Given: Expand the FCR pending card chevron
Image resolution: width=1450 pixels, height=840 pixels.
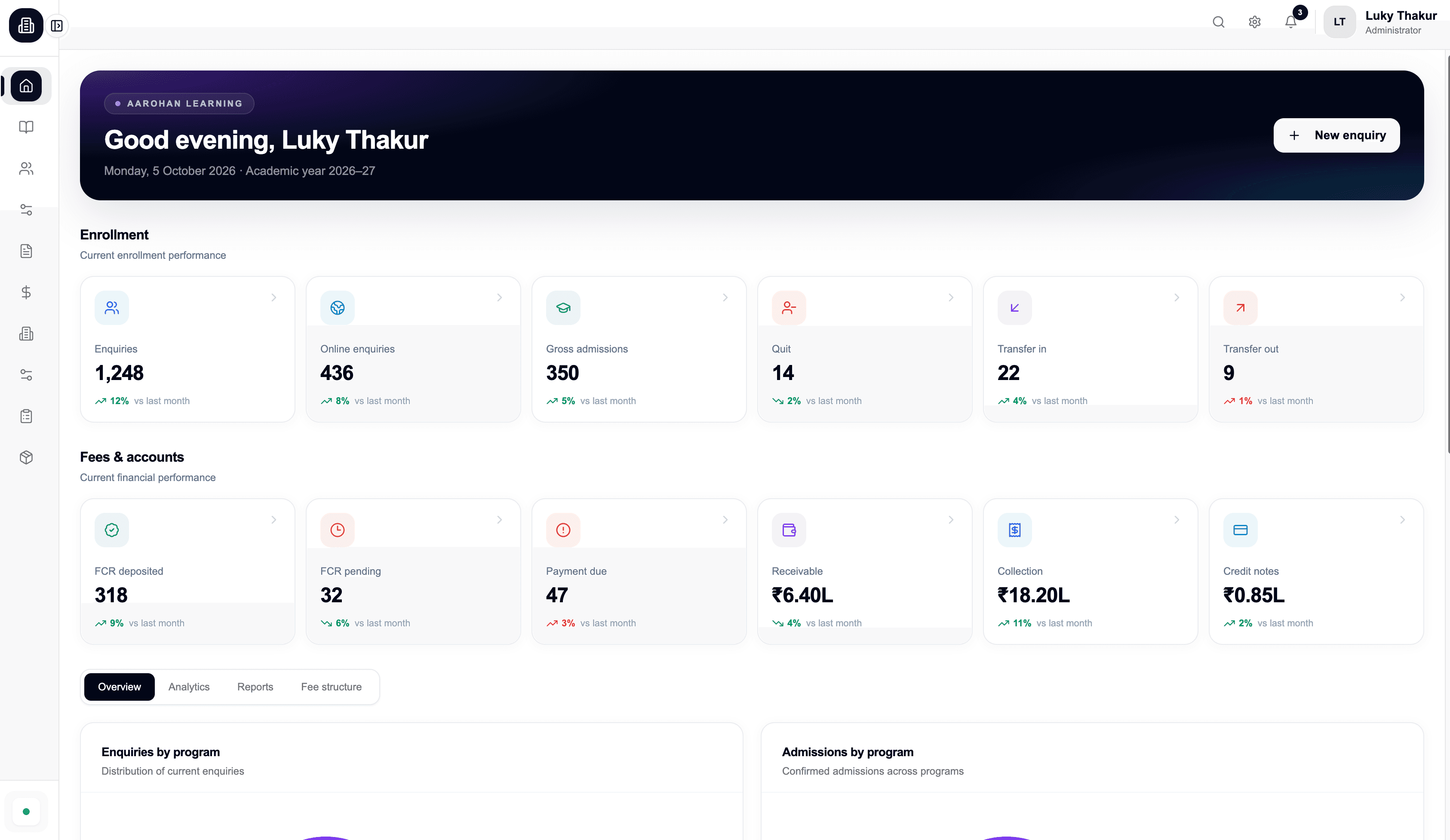Looking at the screenshot, I should click(x=499, y=520).
